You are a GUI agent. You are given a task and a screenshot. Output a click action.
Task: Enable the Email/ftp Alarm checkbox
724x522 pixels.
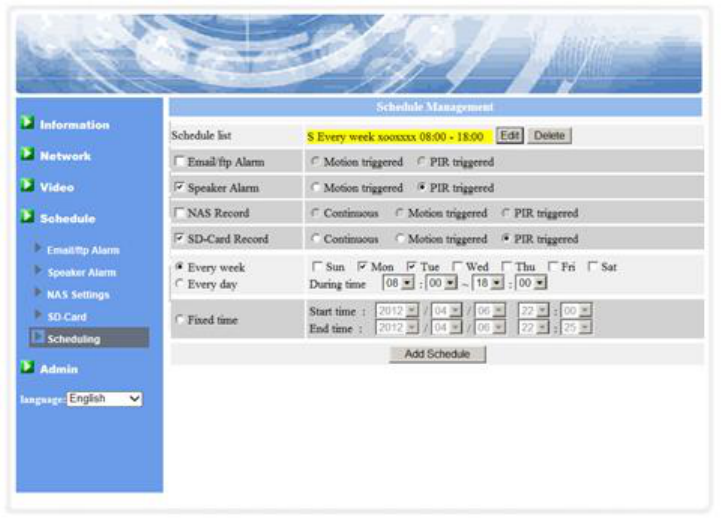pyautogui.click(x=180, y=161)
